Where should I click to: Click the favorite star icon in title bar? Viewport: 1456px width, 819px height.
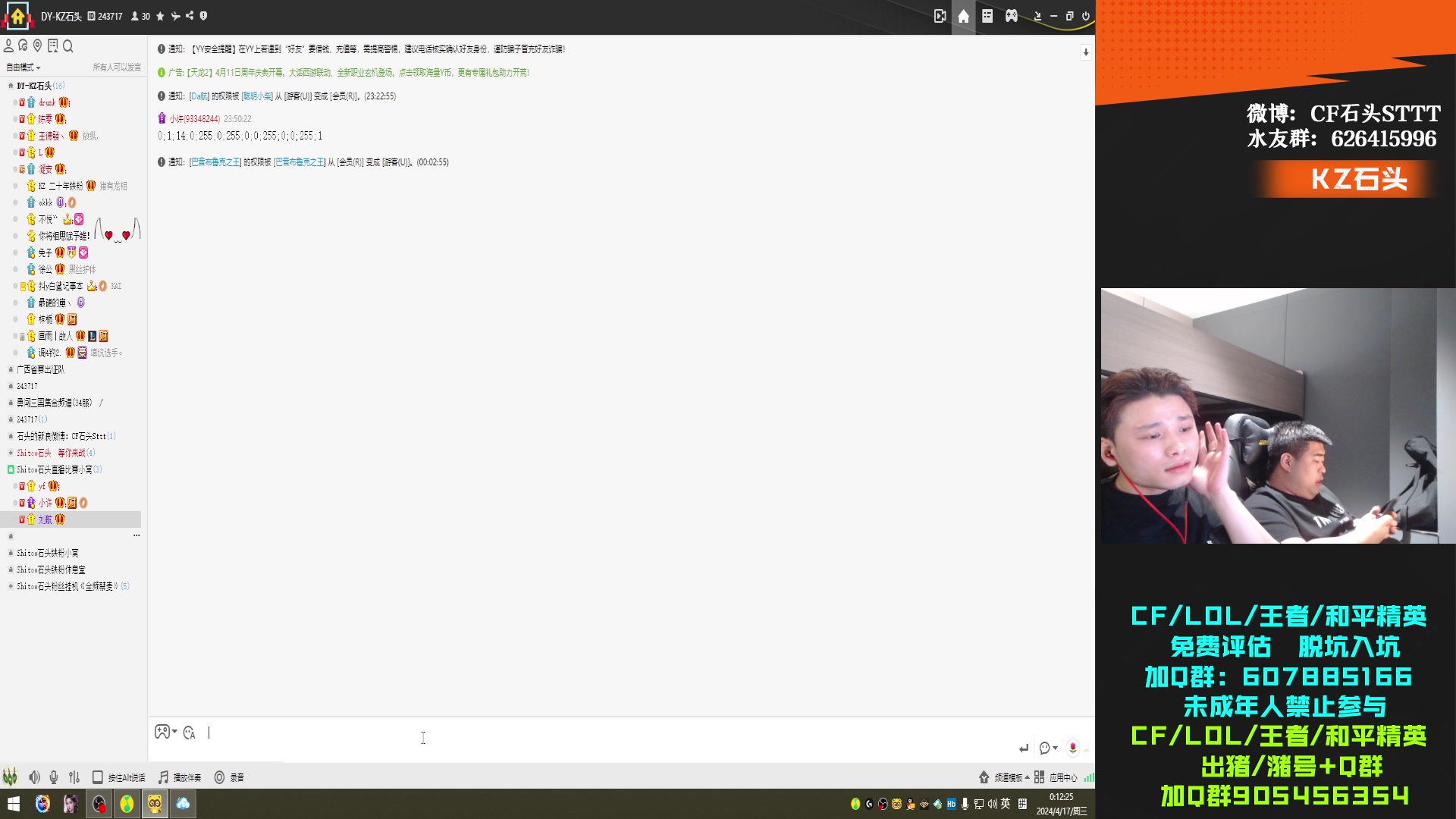[x=160, y=16]
